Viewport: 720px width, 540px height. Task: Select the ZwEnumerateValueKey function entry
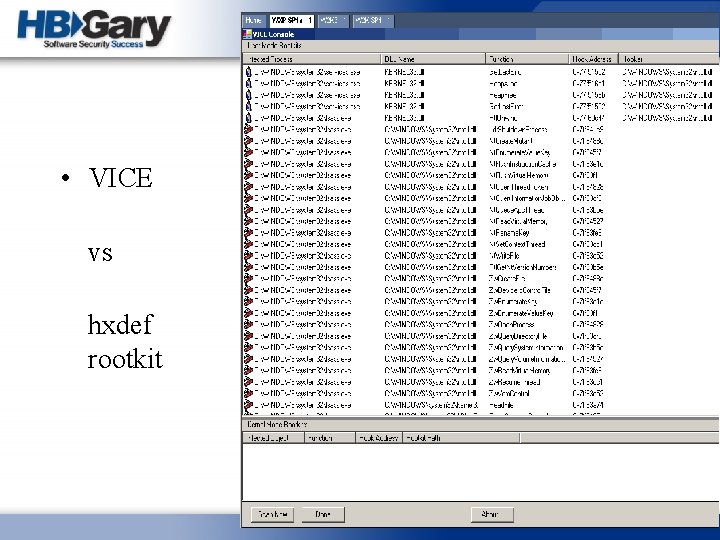coord(521,313)
